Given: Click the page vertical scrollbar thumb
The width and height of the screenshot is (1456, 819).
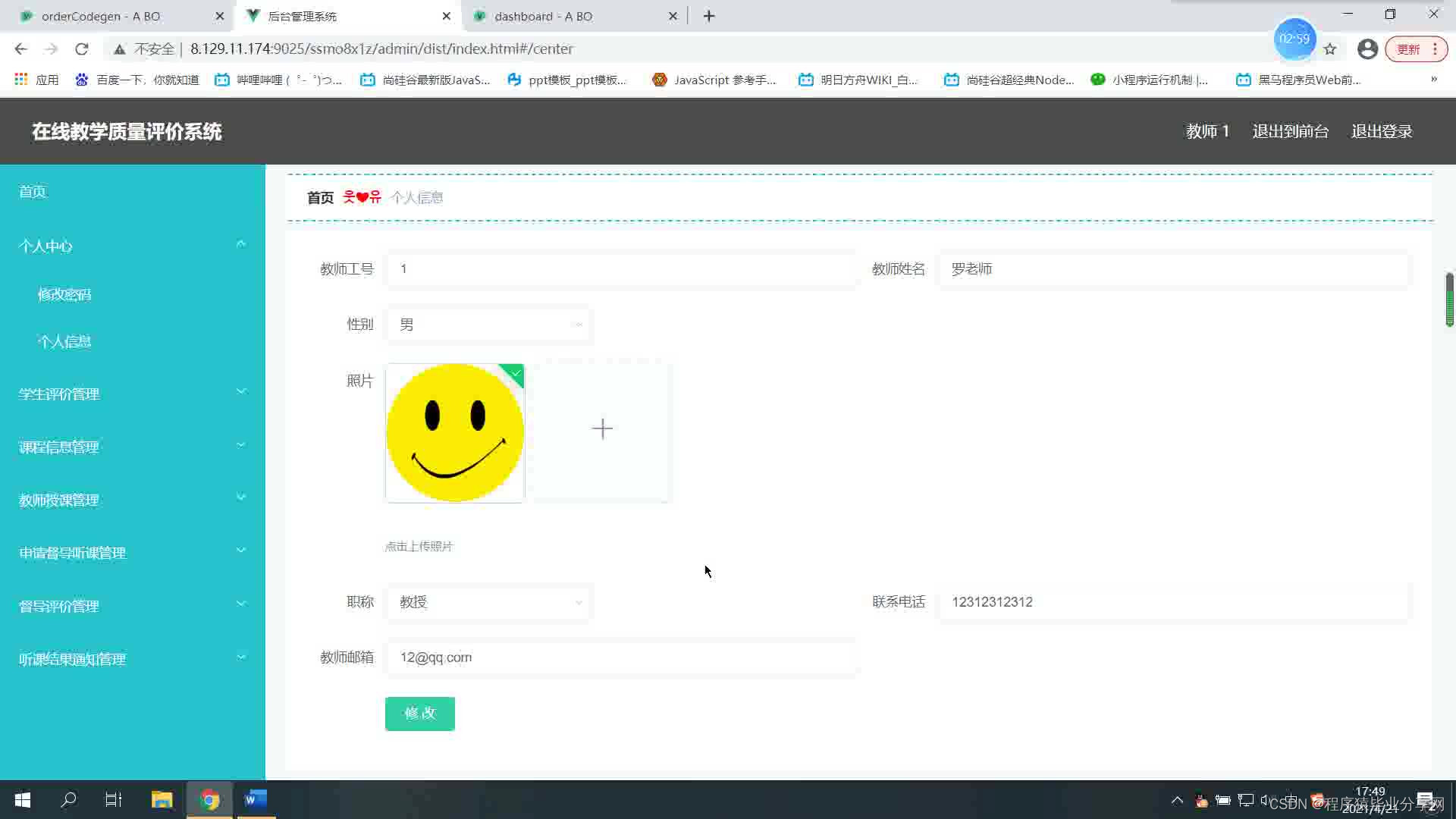Looking at the screenshot, I should pos(1449,300).
